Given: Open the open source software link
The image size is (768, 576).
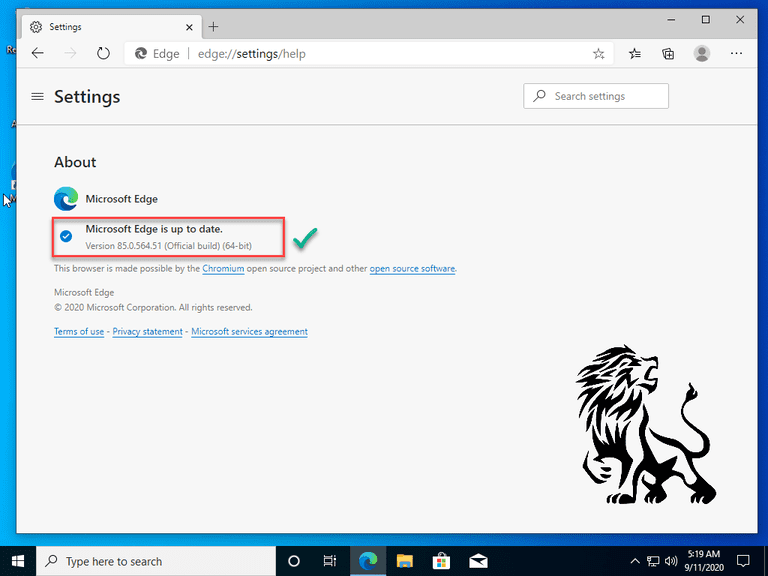Looking at the screenshot, I should click(x=412, y=268).
